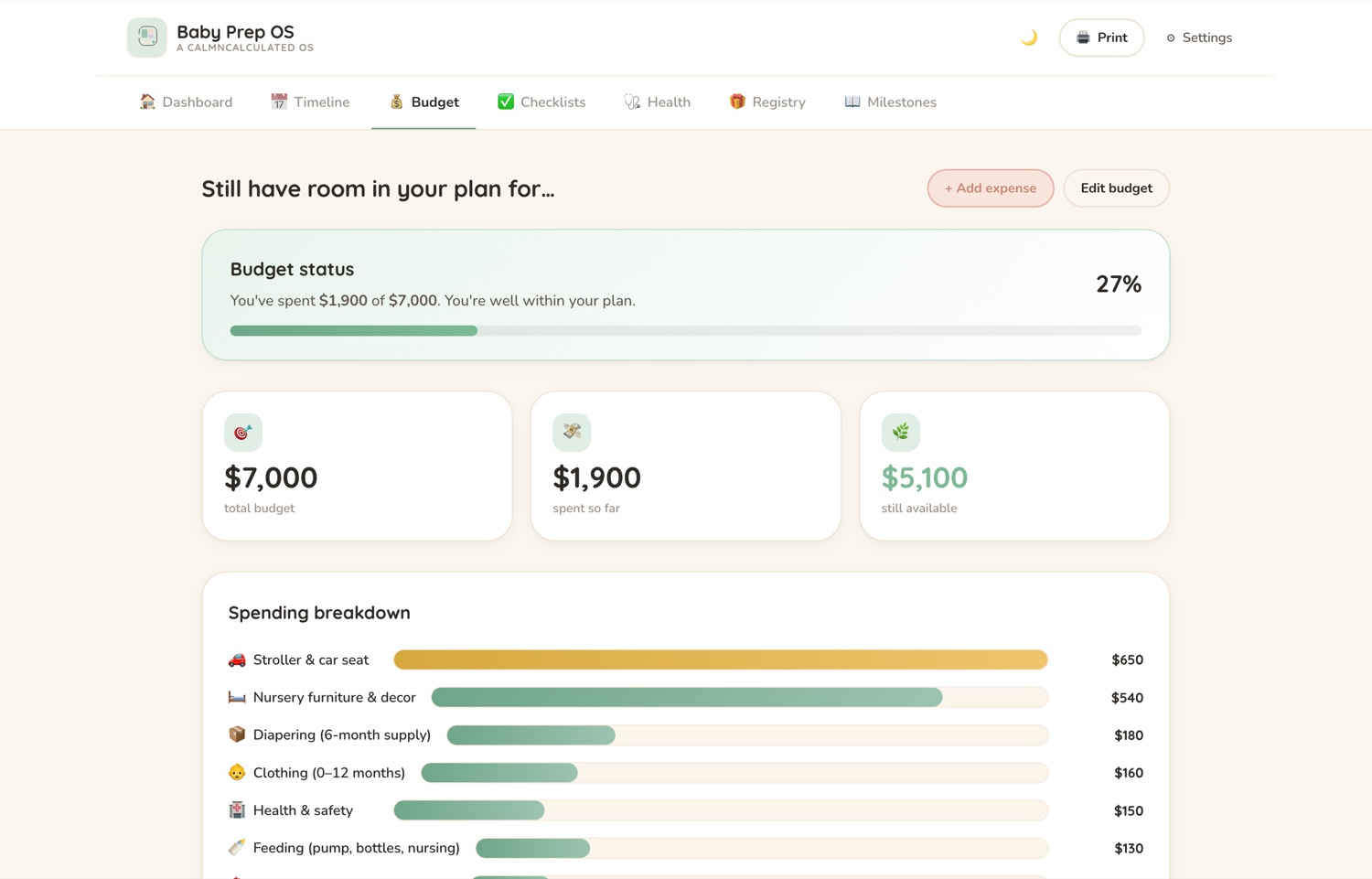
Task: Click the Health & safety spending bar
Action: 721,810
